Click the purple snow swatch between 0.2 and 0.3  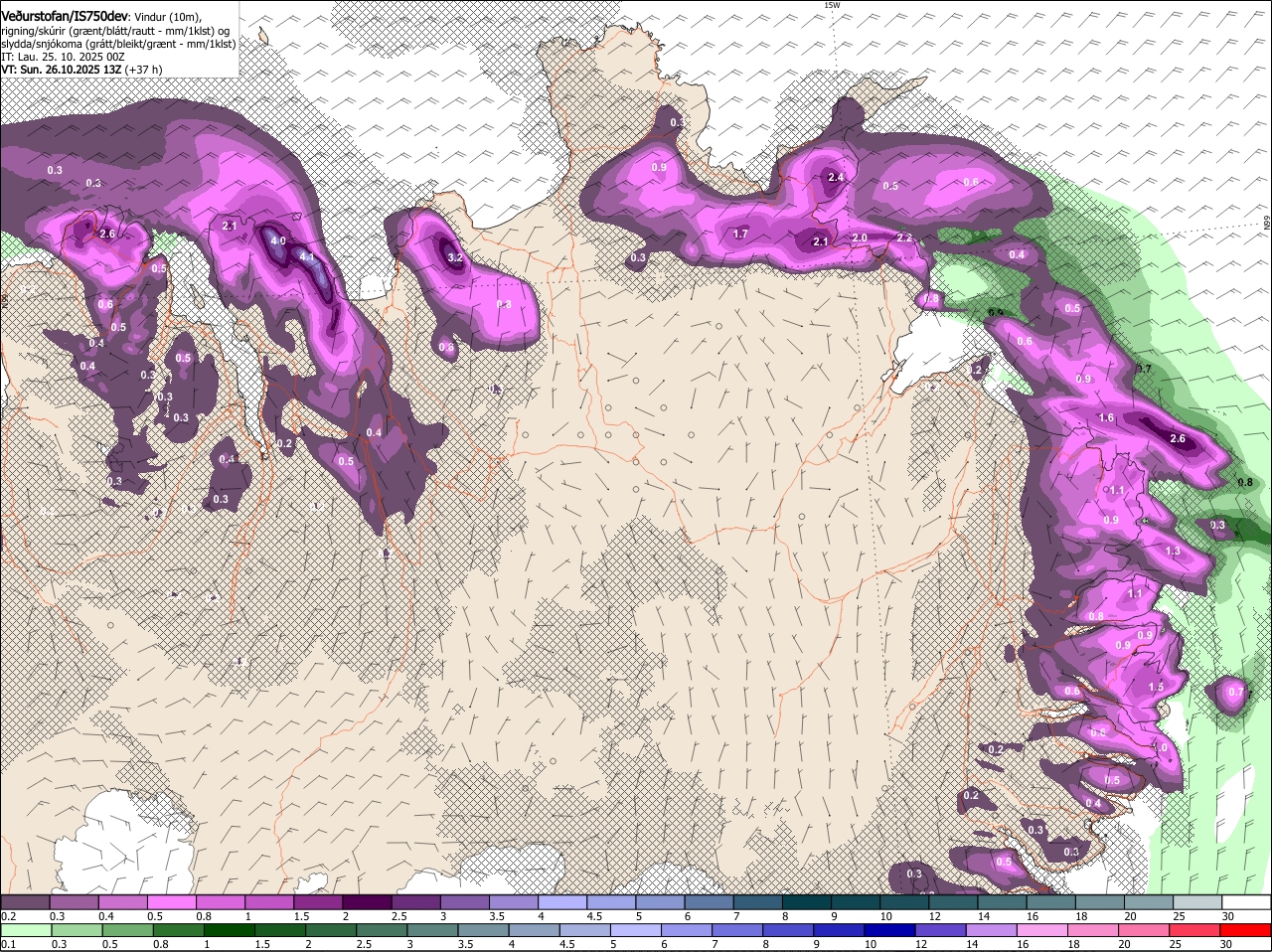tap(25, 901)
